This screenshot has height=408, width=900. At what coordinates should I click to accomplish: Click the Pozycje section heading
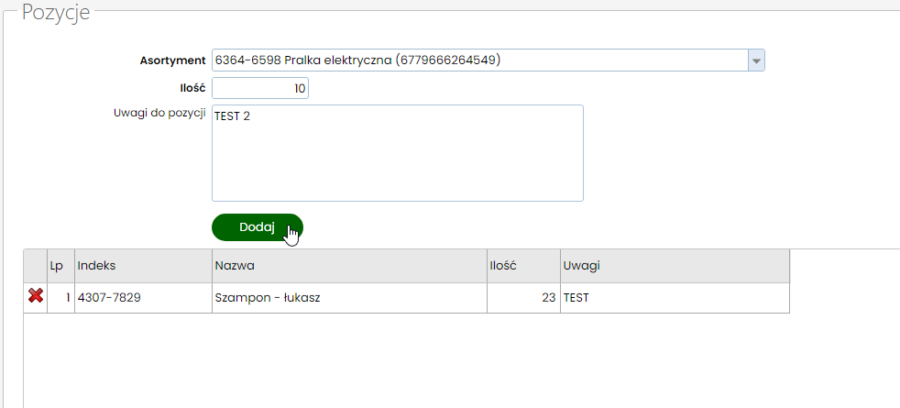click(x=56, y=12)
